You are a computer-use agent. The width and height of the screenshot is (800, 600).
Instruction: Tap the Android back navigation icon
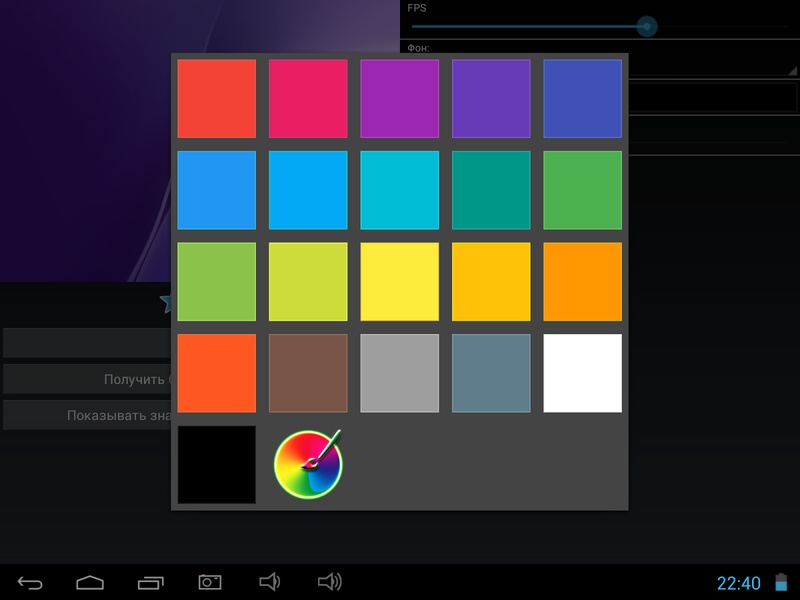[30, 582]
